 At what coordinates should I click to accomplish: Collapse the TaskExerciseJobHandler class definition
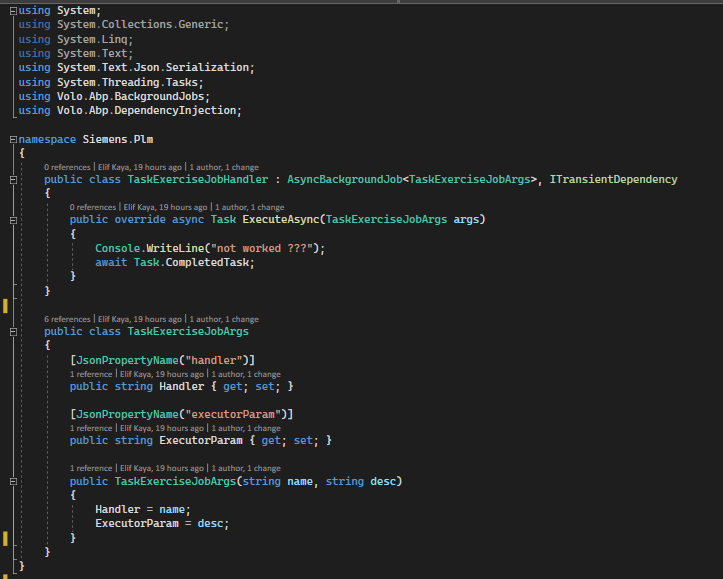pos(12,180)
